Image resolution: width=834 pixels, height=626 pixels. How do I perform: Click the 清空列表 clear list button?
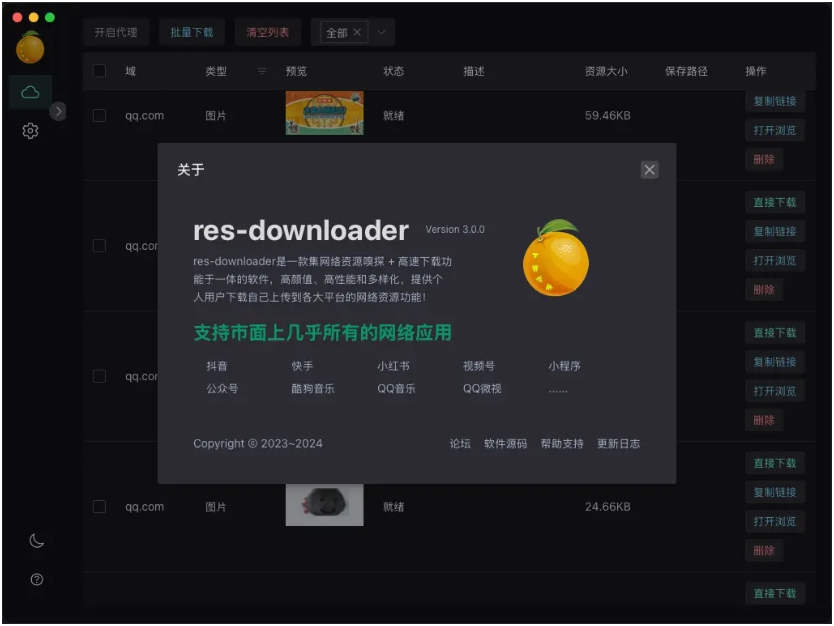266,31
